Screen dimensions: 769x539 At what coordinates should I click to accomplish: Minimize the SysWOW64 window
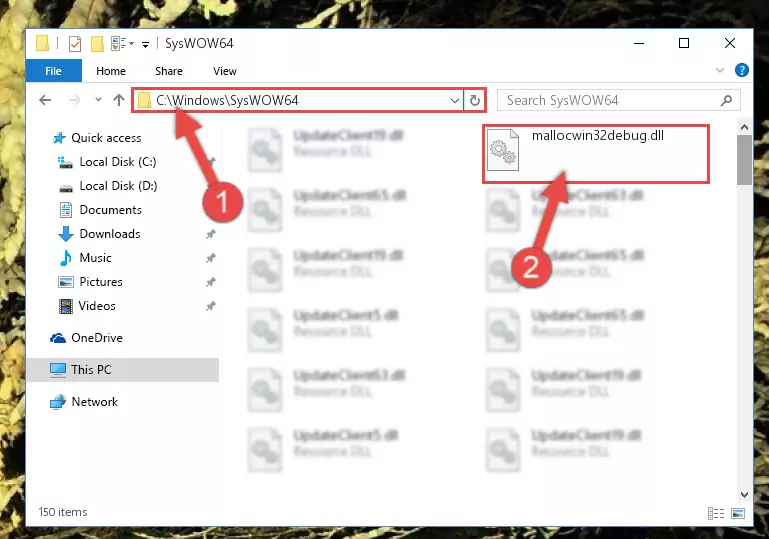[x=639, y=43]
